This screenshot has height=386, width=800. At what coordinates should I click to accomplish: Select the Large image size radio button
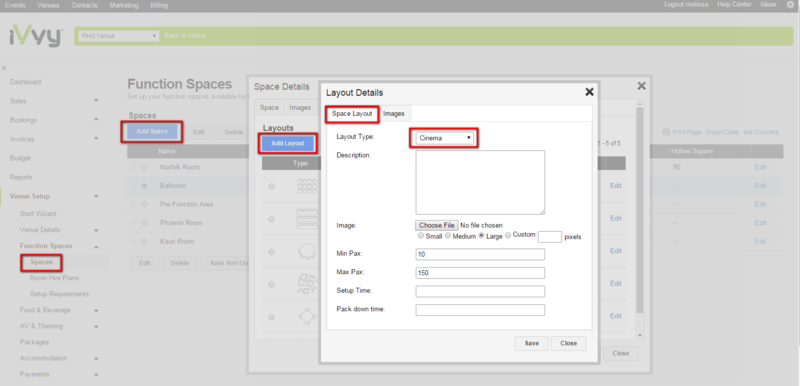click(x=481, y=236)
